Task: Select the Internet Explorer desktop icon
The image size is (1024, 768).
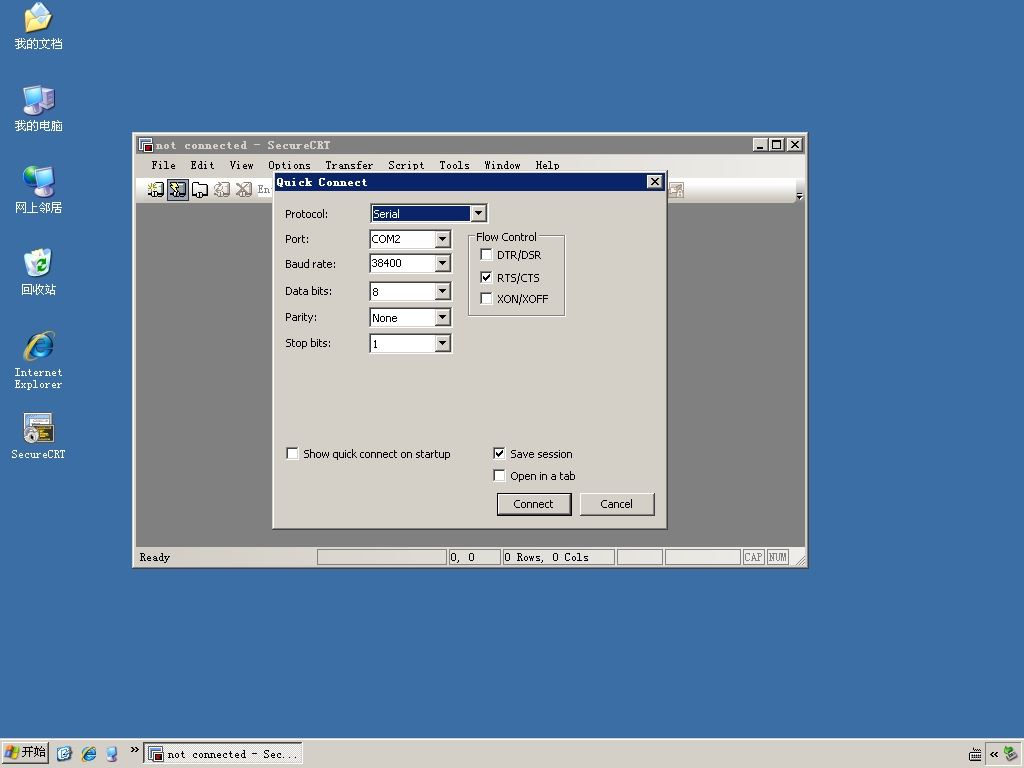Action: point(38,360)
